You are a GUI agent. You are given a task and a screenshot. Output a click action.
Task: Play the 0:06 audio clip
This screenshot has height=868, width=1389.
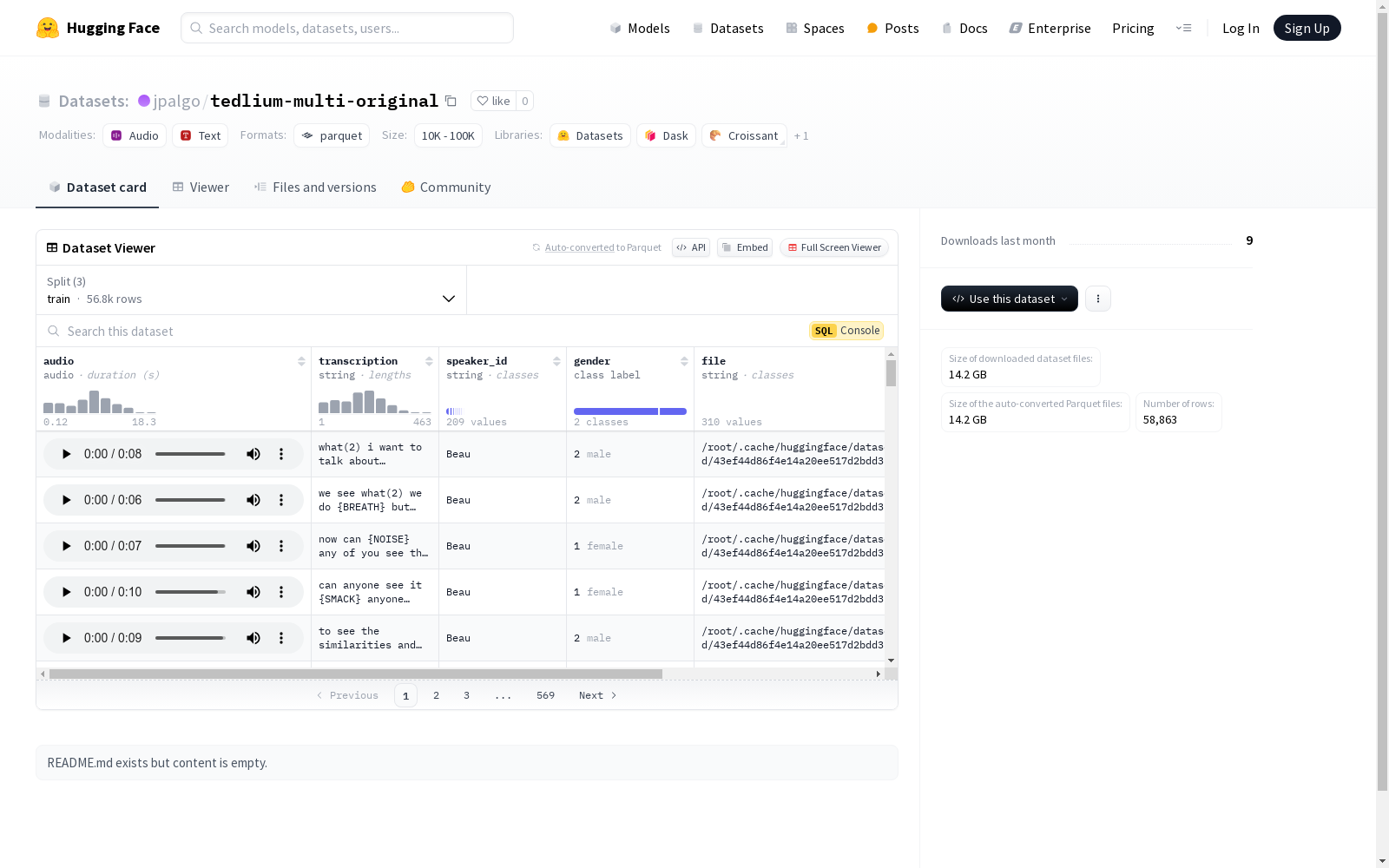point(66,500)
